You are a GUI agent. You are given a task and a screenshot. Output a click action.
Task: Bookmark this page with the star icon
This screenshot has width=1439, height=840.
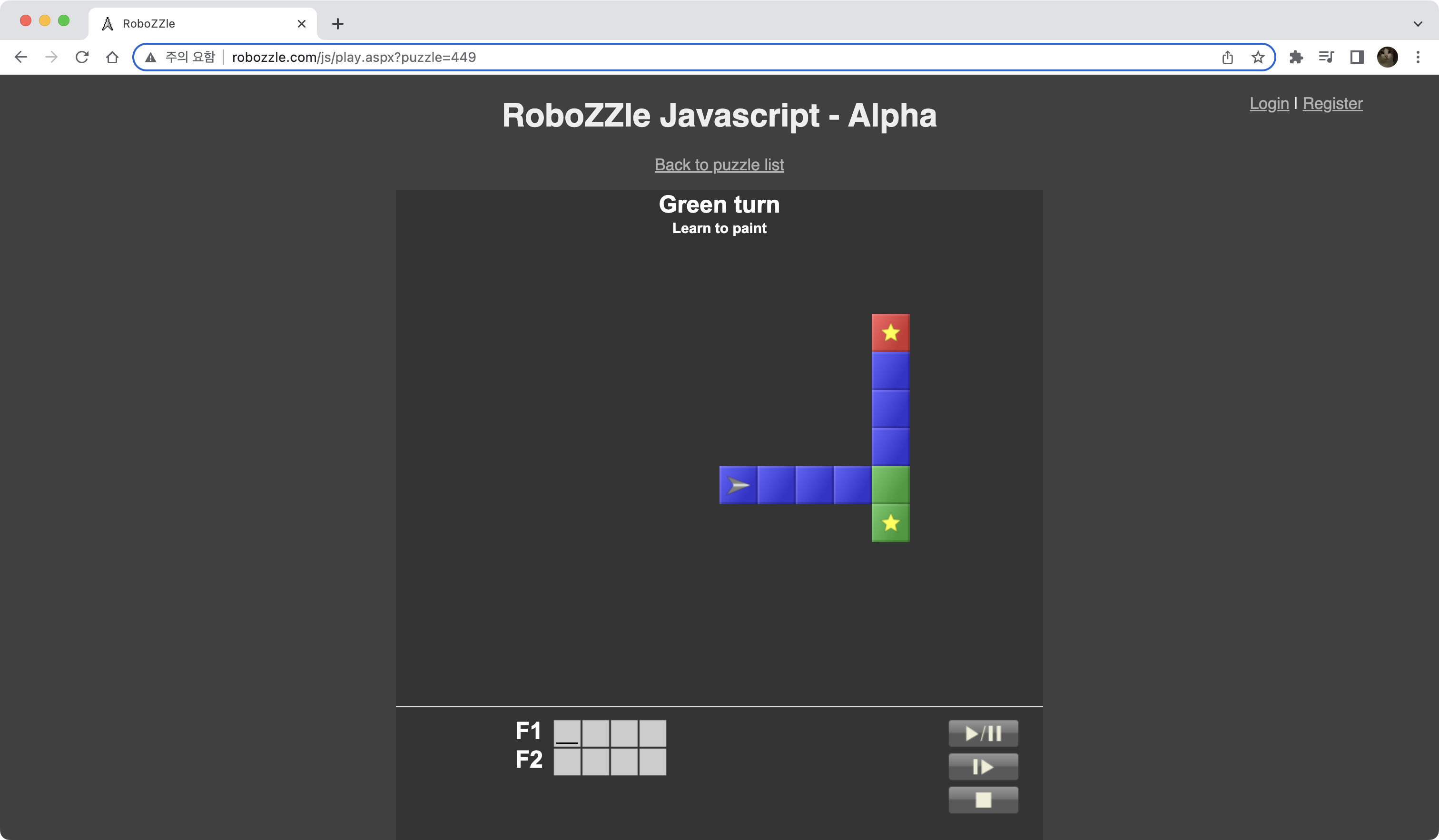(x=1257, y=57)
